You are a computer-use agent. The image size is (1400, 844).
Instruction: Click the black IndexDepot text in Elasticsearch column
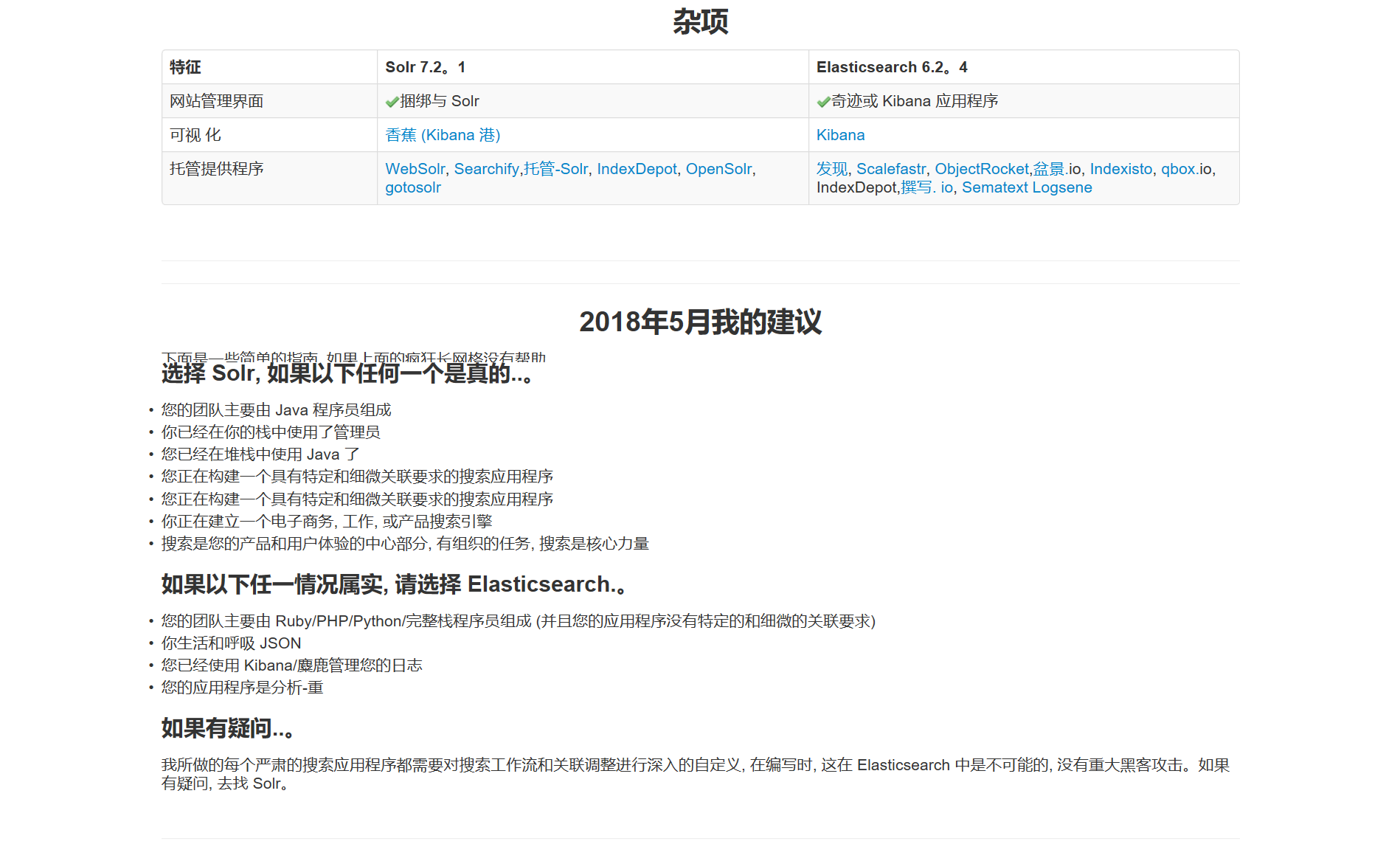point(856,187)
